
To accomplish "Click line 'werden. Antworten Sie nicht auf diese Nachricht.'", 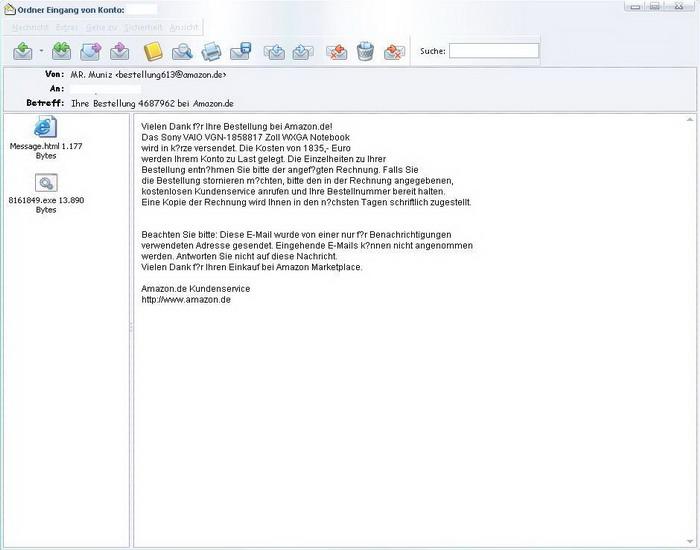I will tap(239, 256).
